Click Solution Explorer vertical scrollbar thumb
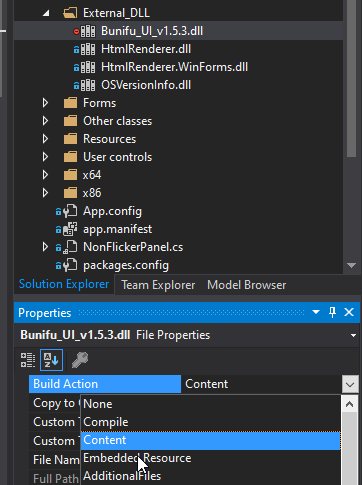 click(351, 78)
